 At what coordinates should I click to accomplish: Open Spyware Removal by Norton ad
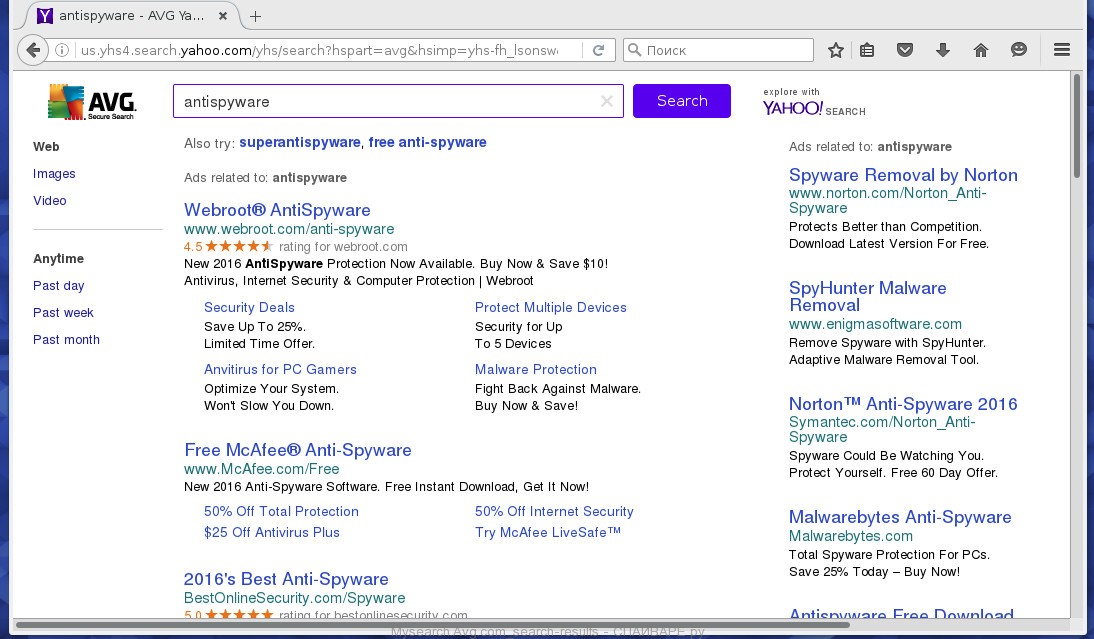[903, 175]
